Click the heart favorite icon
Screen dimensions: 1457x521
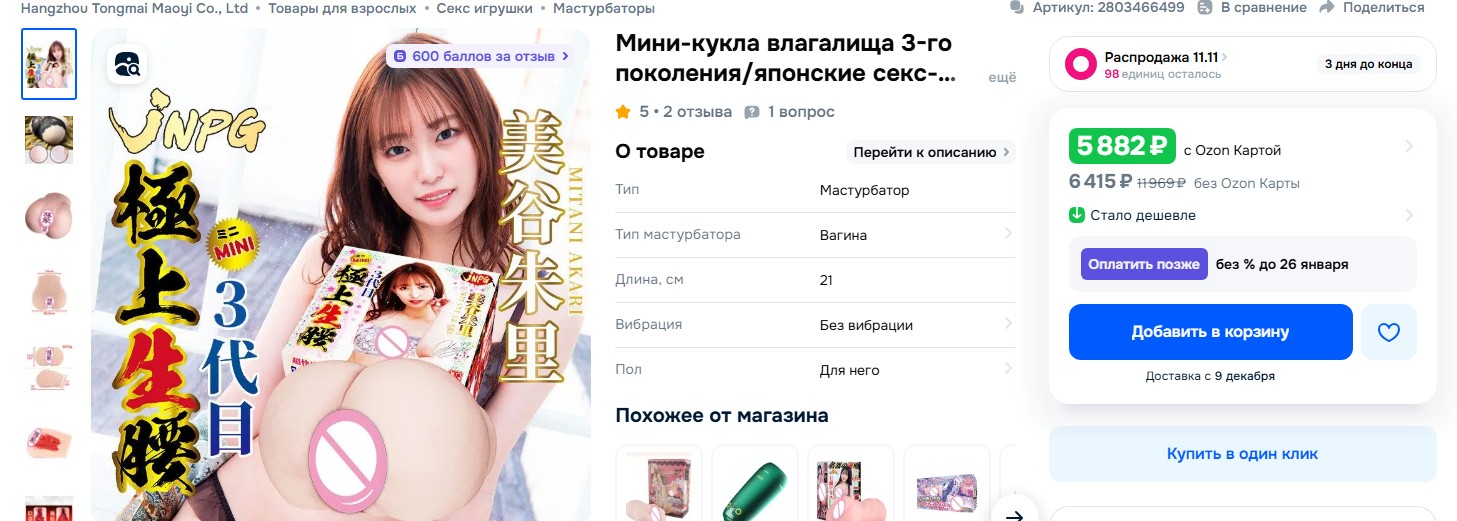click(x=1388, y=332)
